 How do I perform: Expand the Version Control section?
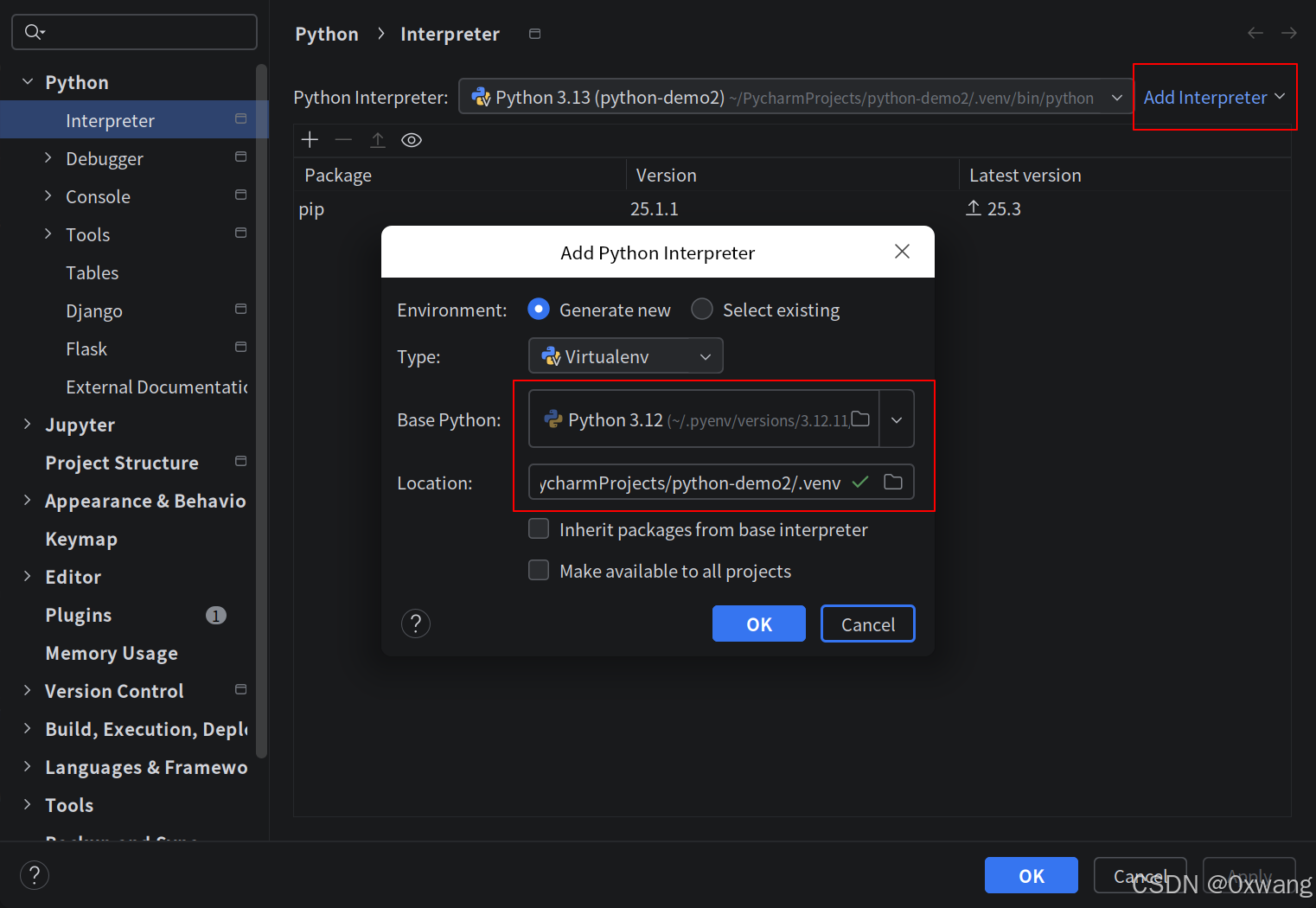(x=28, y=690)
